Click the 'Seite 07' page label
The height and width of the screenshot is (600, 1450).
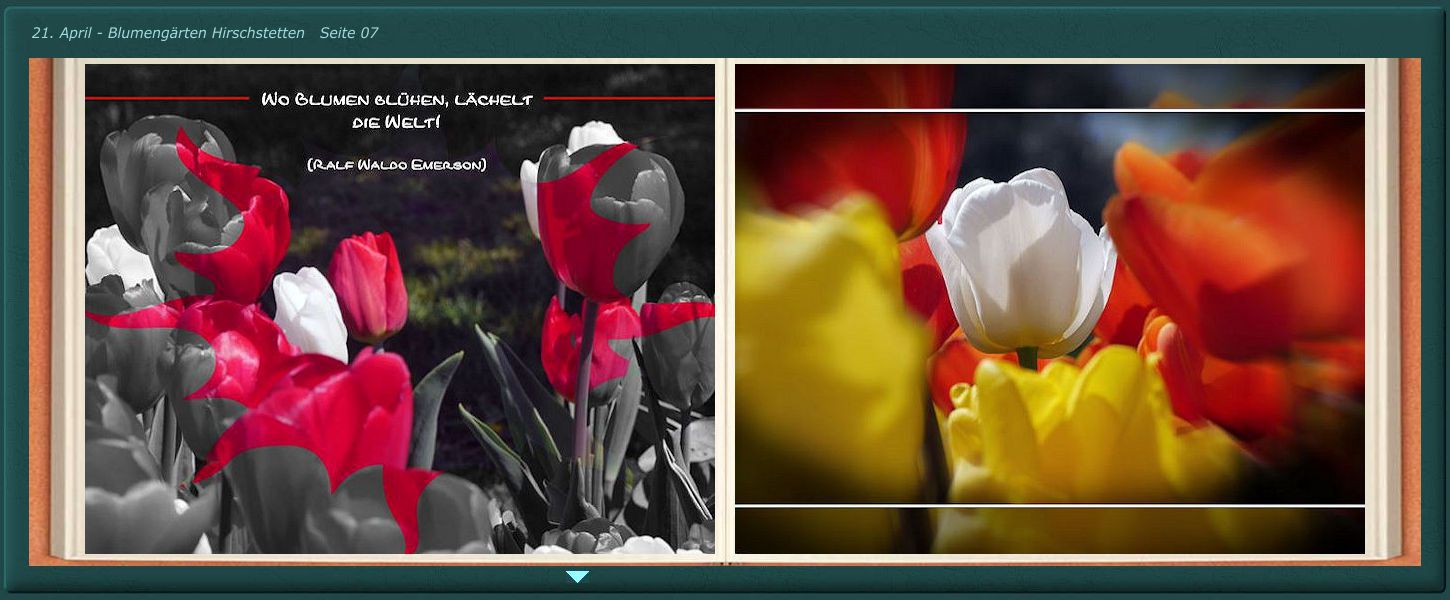click(x=349, y=33)
